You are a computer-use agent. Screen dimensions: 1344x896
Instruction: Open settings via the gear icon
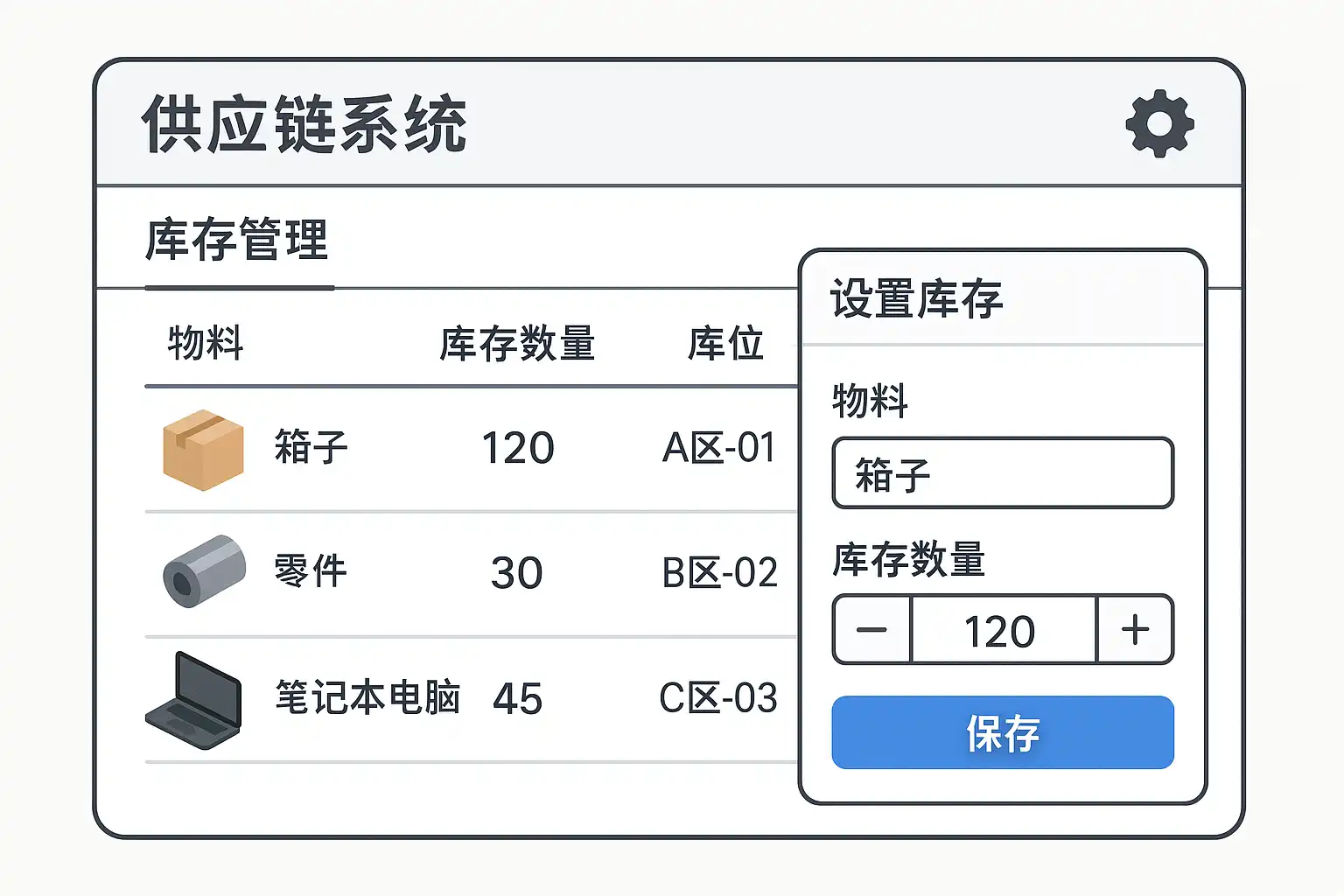coord(1159,123)
